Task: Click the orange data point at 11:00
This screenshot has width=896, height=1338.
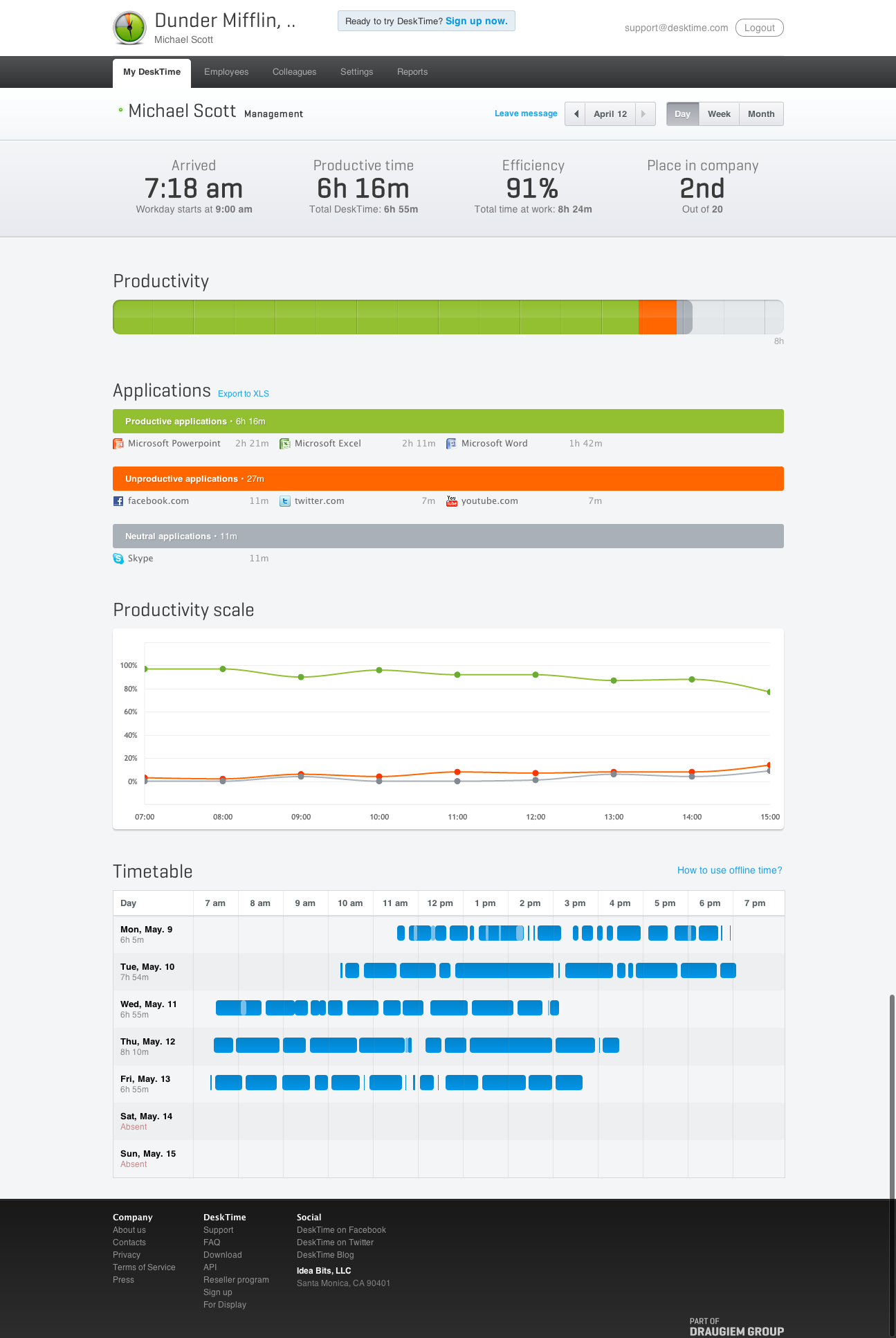Action: point(457,772)
